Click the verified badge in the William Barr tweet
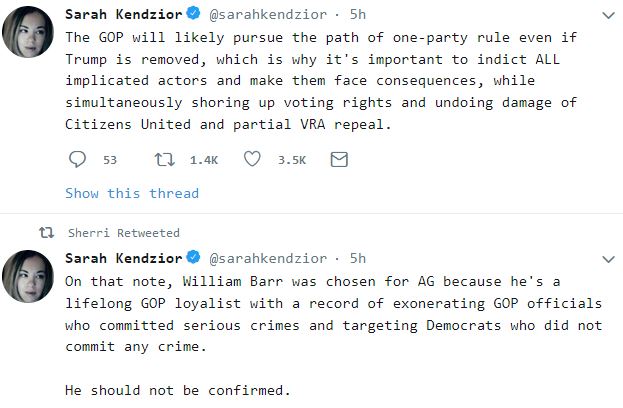The width and height of the screenshot is (623, 408). (x=193, y=258)
